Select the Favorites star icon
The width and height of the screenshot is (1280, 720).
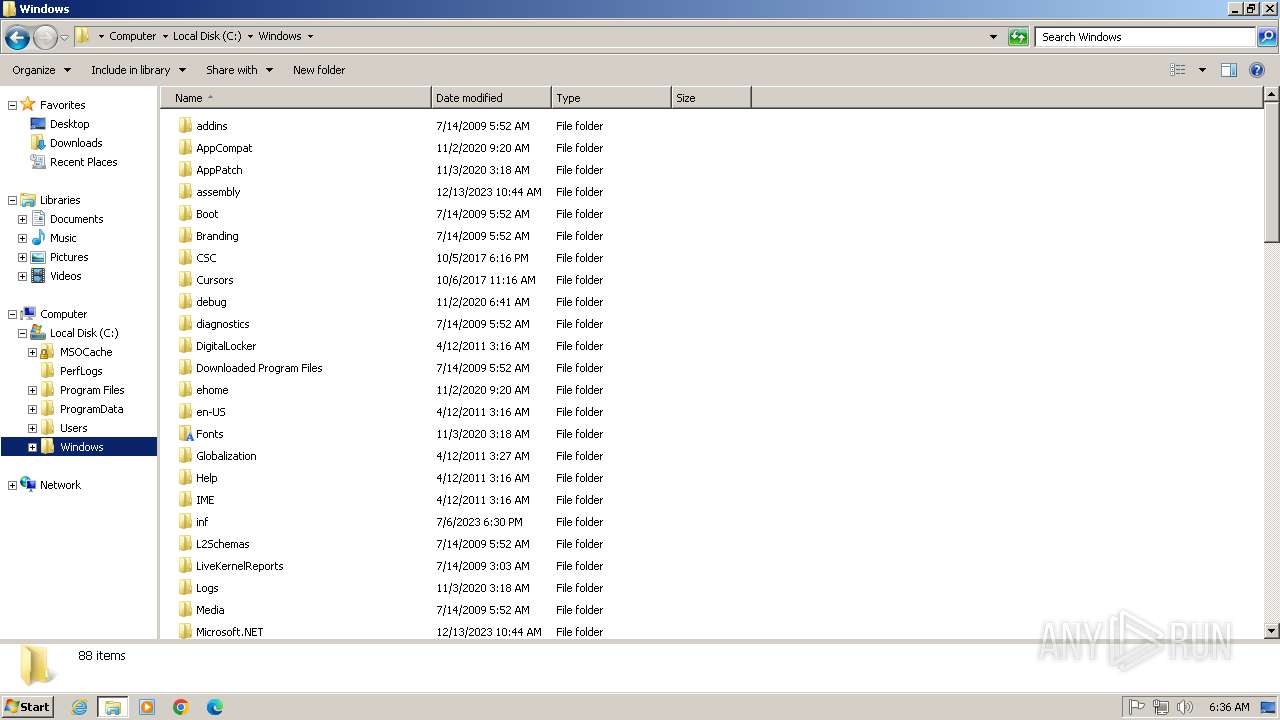pyautogui.click(x=28, y=104)
